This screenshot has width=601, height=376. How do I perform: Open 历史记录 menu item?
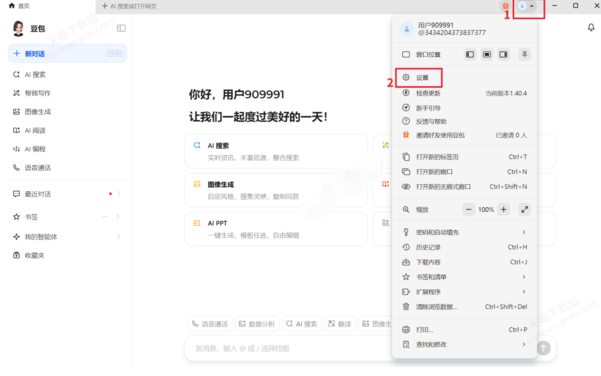[465, 247]
